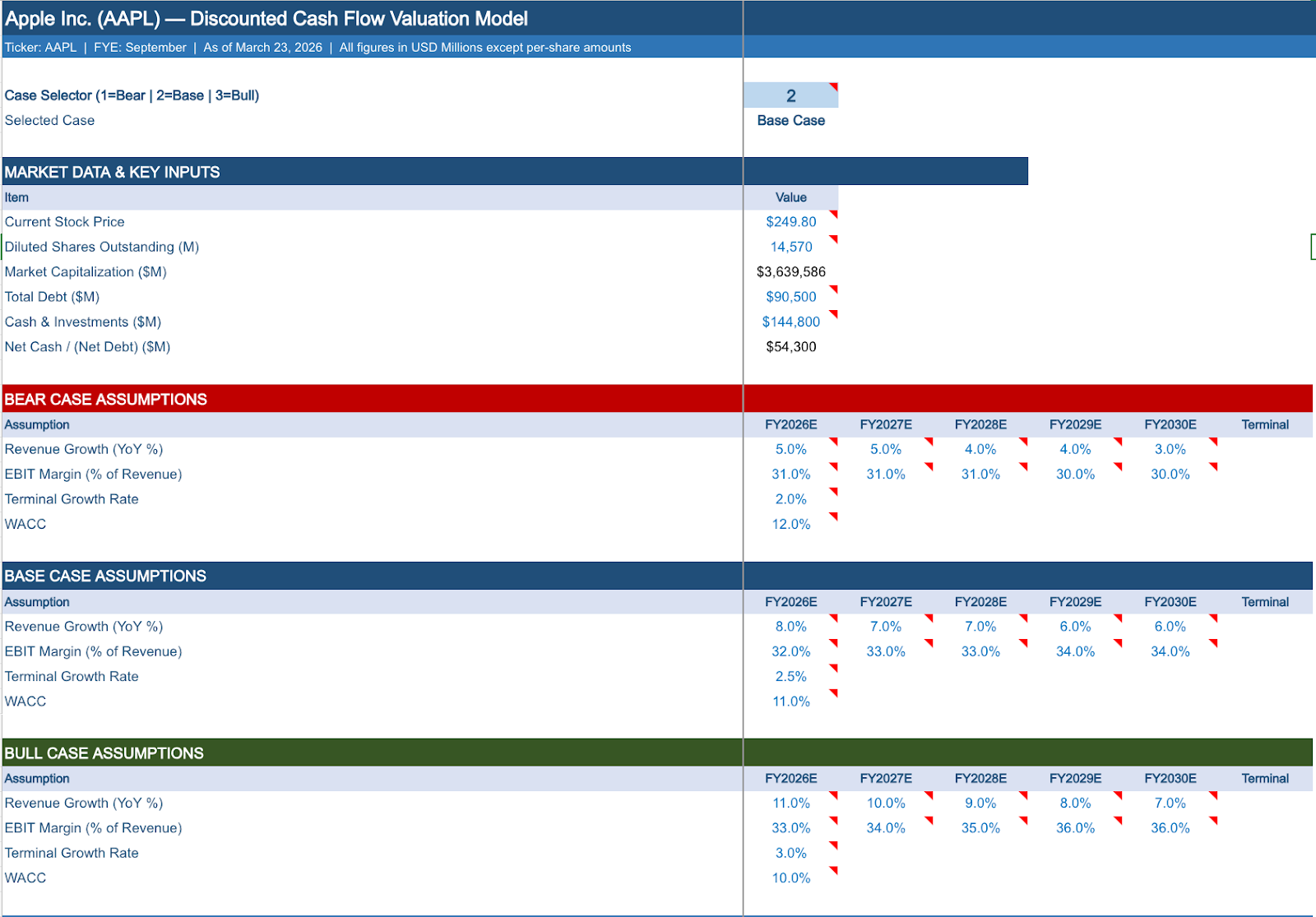Select the 'Diluted Shares Outstanding (M)' label
The width and height of the screenshot is (1316, 917).
click(102, 247)
